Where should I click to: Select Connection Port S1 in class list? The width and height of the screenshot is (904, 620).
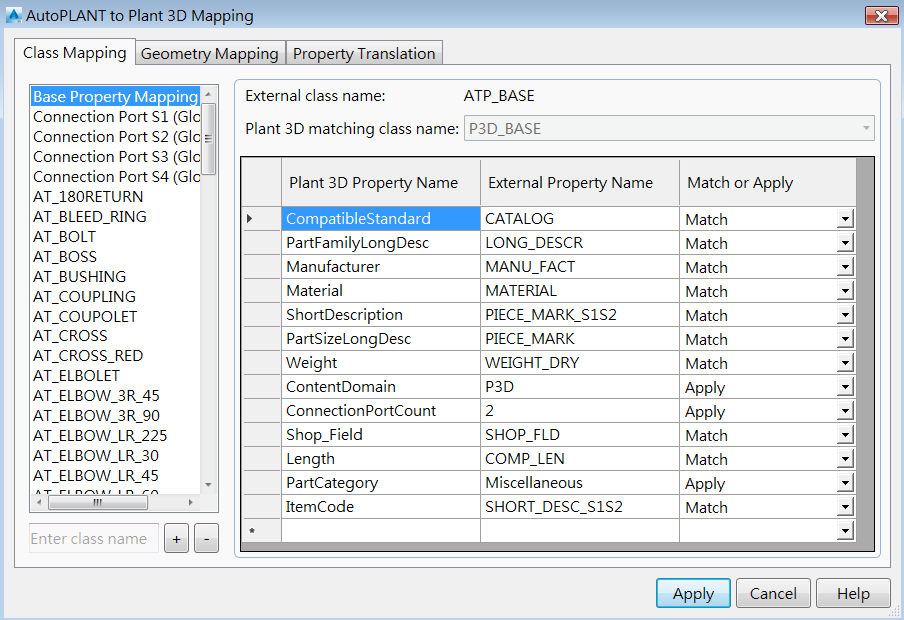click(x=115, y=117)
